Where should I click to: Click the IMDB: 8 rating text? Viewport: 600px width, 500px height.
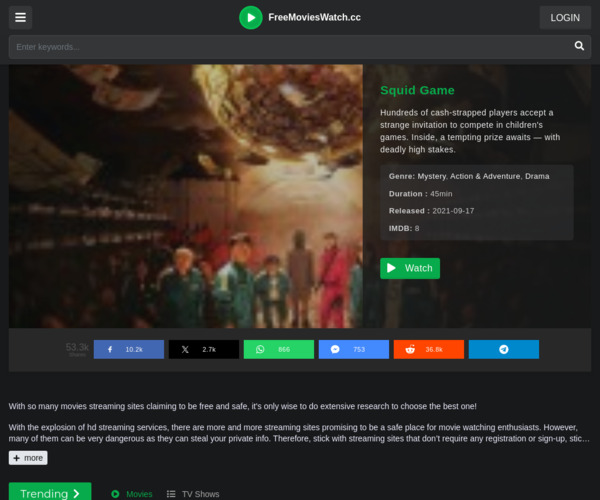point(404,228)
